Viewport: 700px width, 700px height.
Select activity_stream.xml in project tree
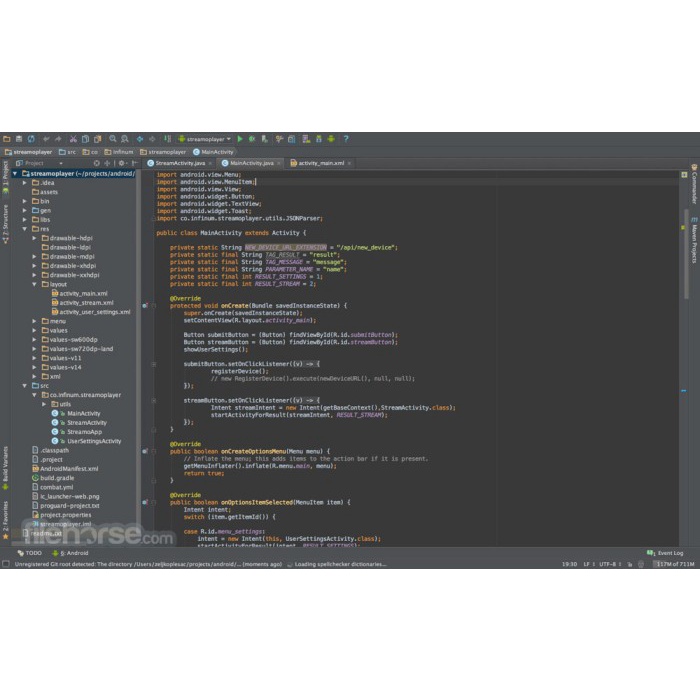[x=83, y=303]
